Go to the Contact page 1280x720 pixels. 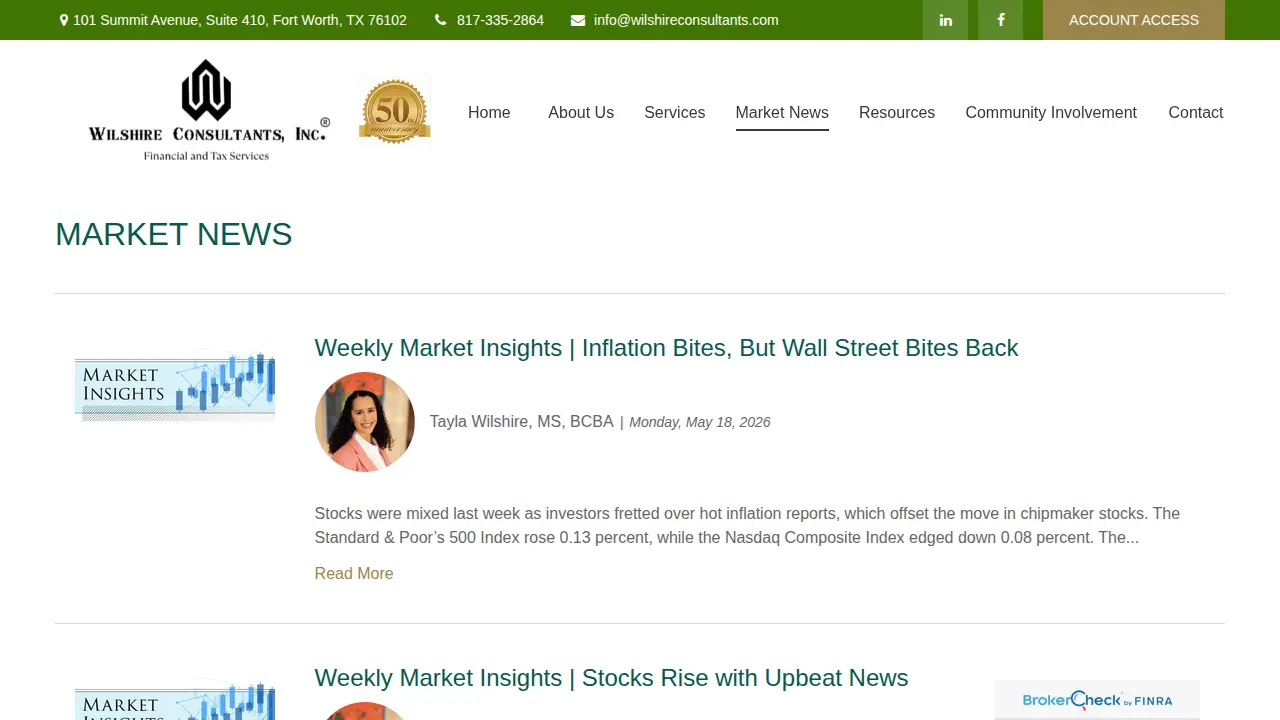point(1196,112)
